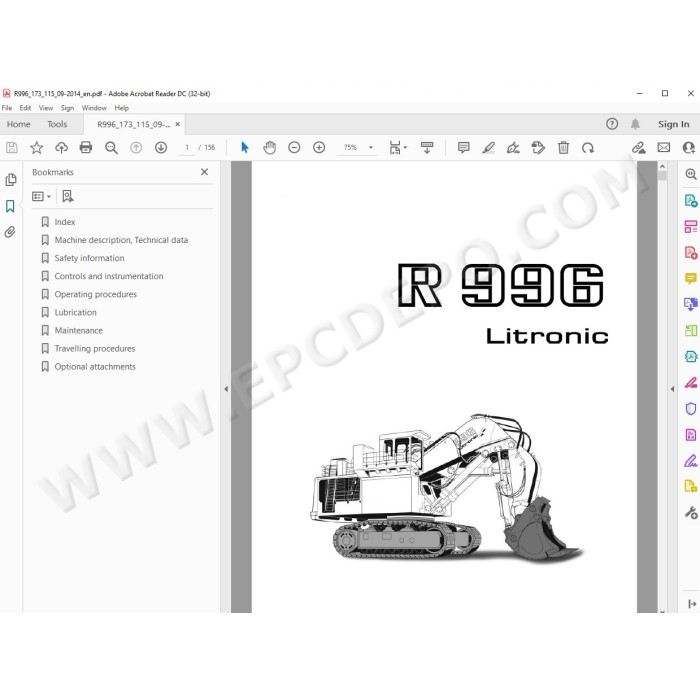Click the stamp tool icon
The height and width of the screenshot is (700, 700).
(x=538, y=147)
